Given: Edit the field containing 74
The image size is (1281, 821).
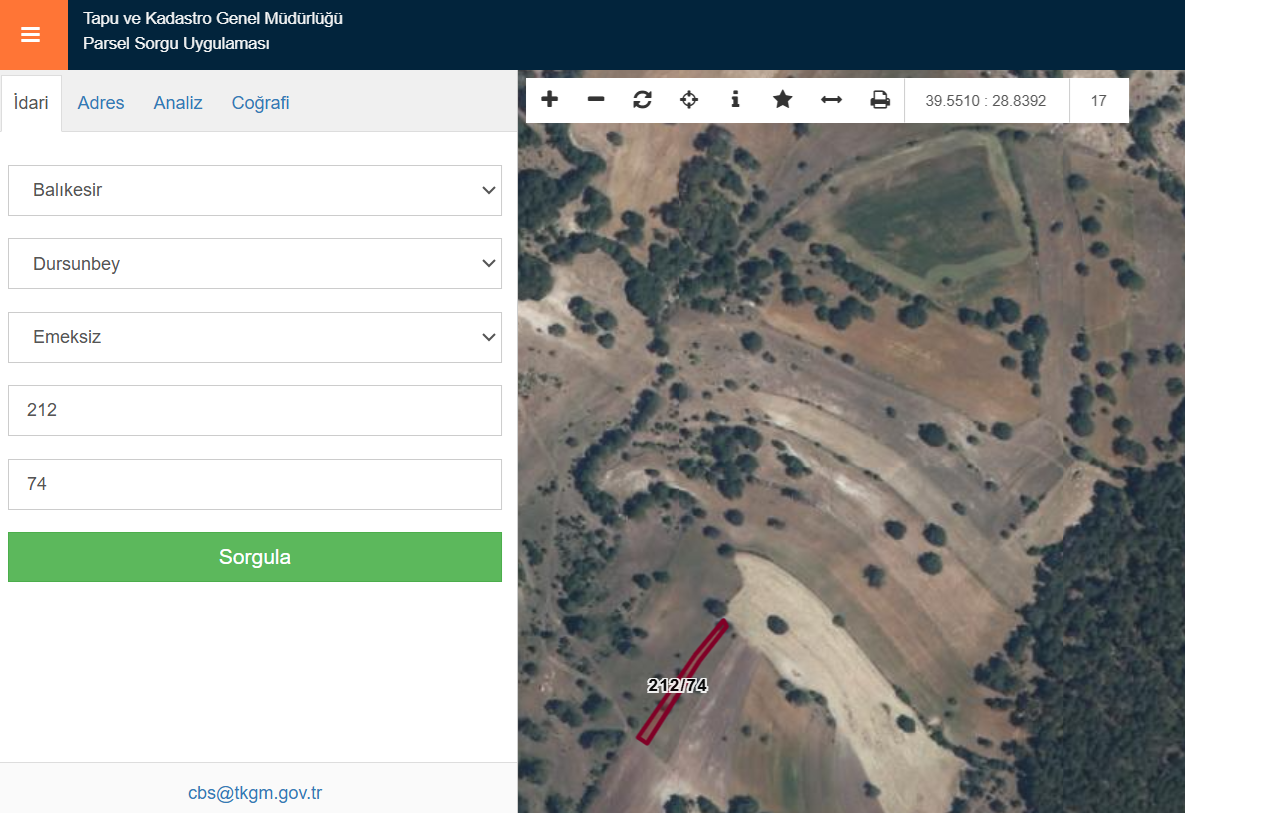Looking at the screenshot, I should click(x=255, y=484).
